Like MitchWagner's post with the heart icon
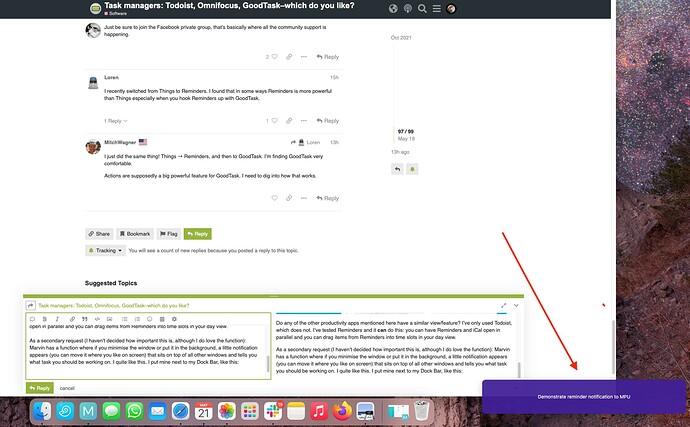This screenshot has width=690, height=427. coord(275,198)
